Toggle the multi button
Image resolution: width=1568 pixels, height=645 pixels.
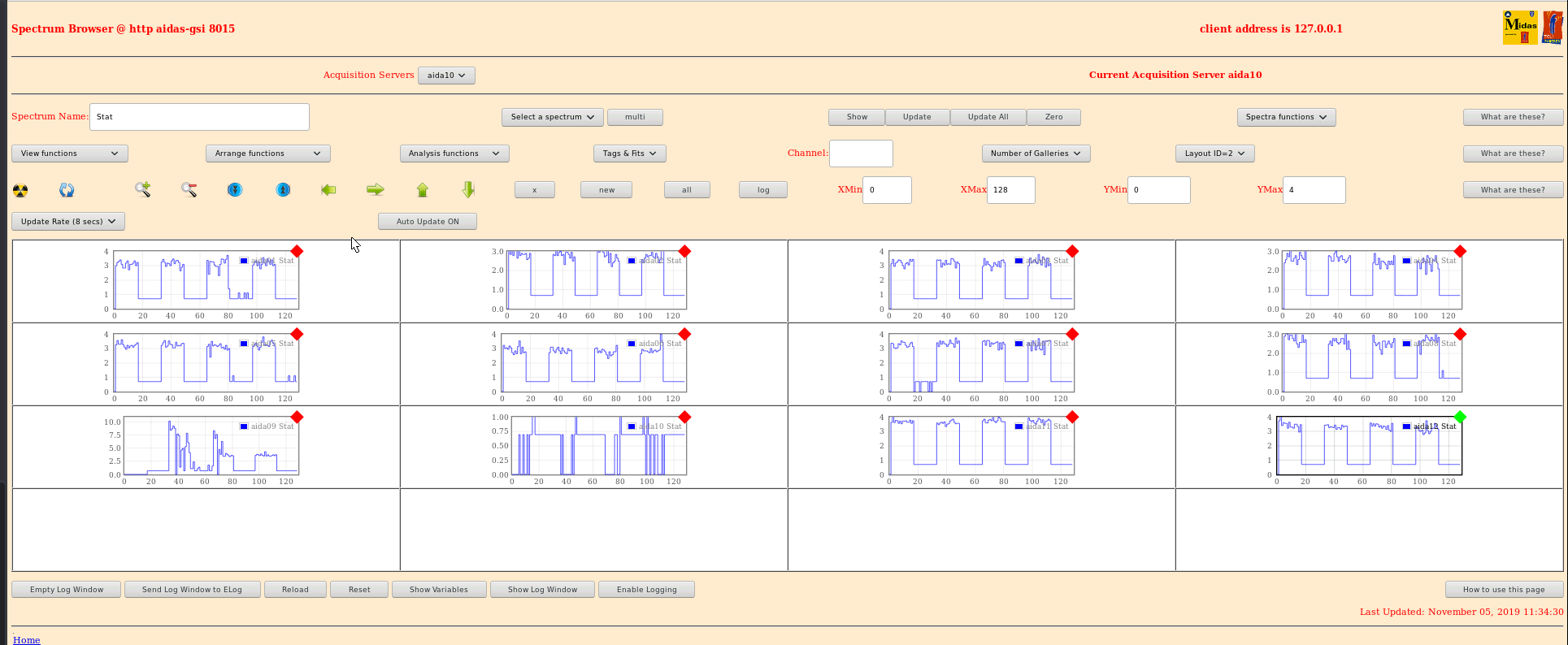coord(635,117)
